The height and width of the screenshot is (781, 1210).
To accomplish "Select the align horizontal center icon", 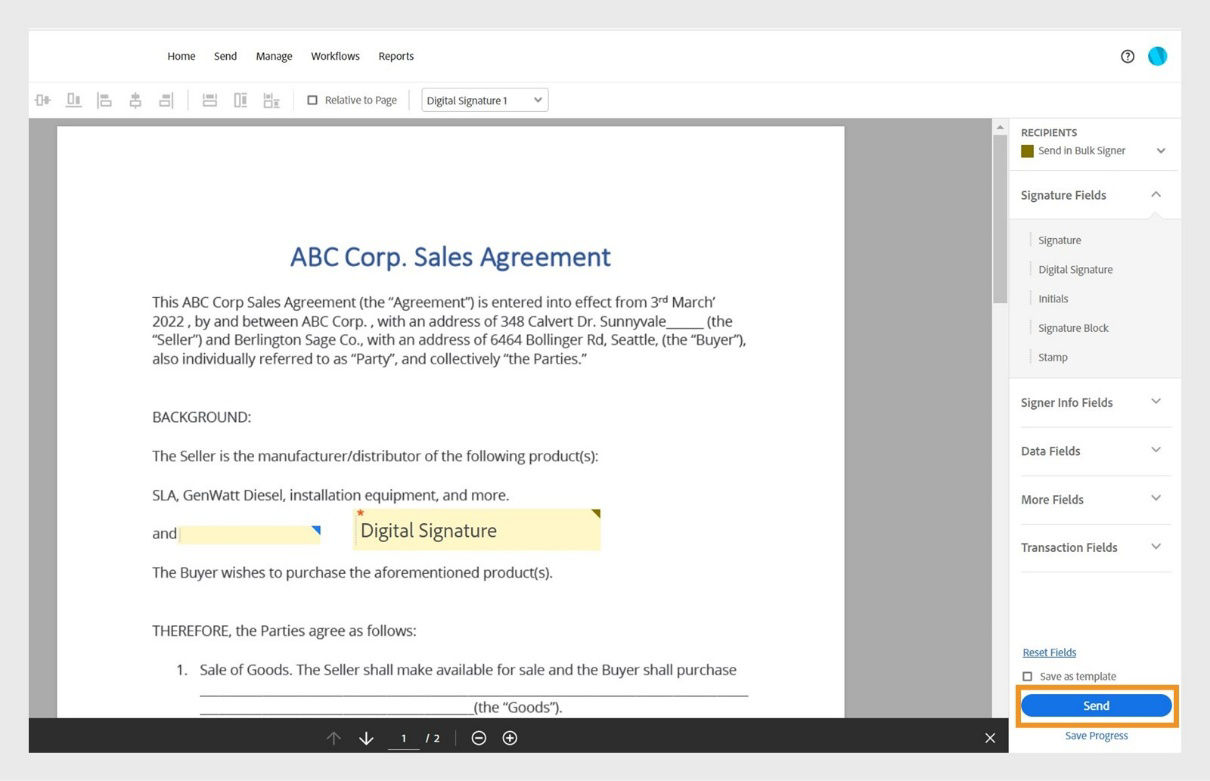I will (x=135, y=99).
